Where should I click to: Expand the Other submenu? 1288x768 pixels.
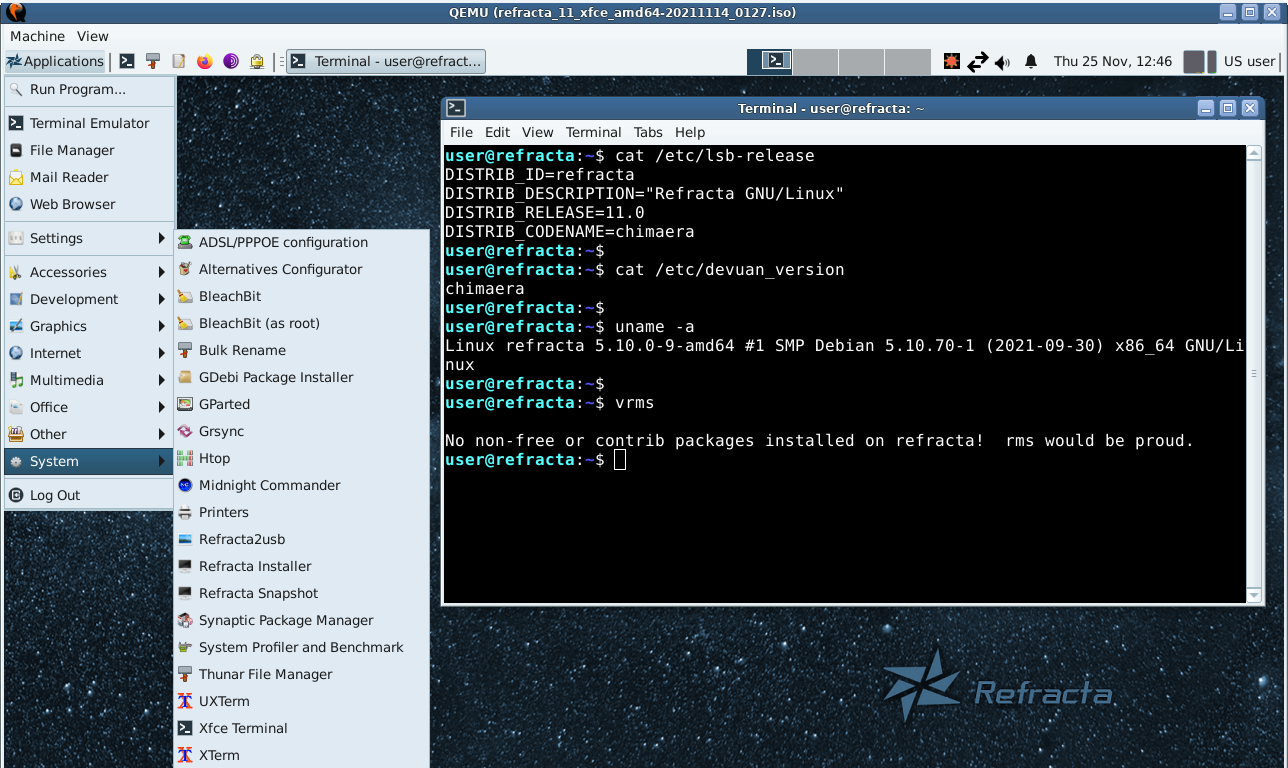(x=89, y=434)
